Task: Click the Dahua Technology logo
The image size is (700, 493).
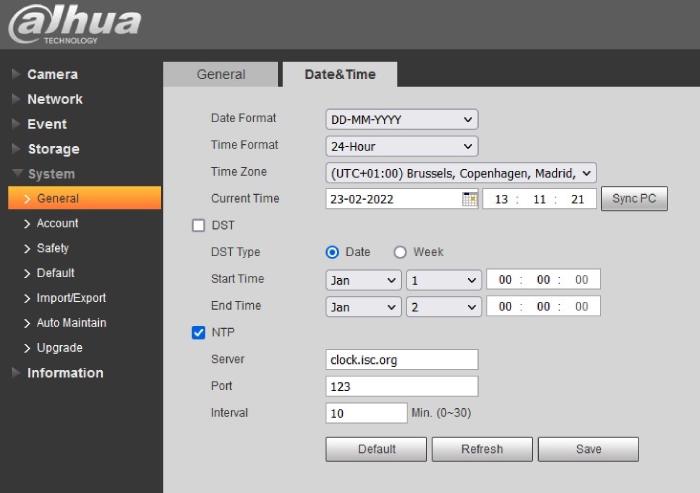Action: click(x=74, y=24)
